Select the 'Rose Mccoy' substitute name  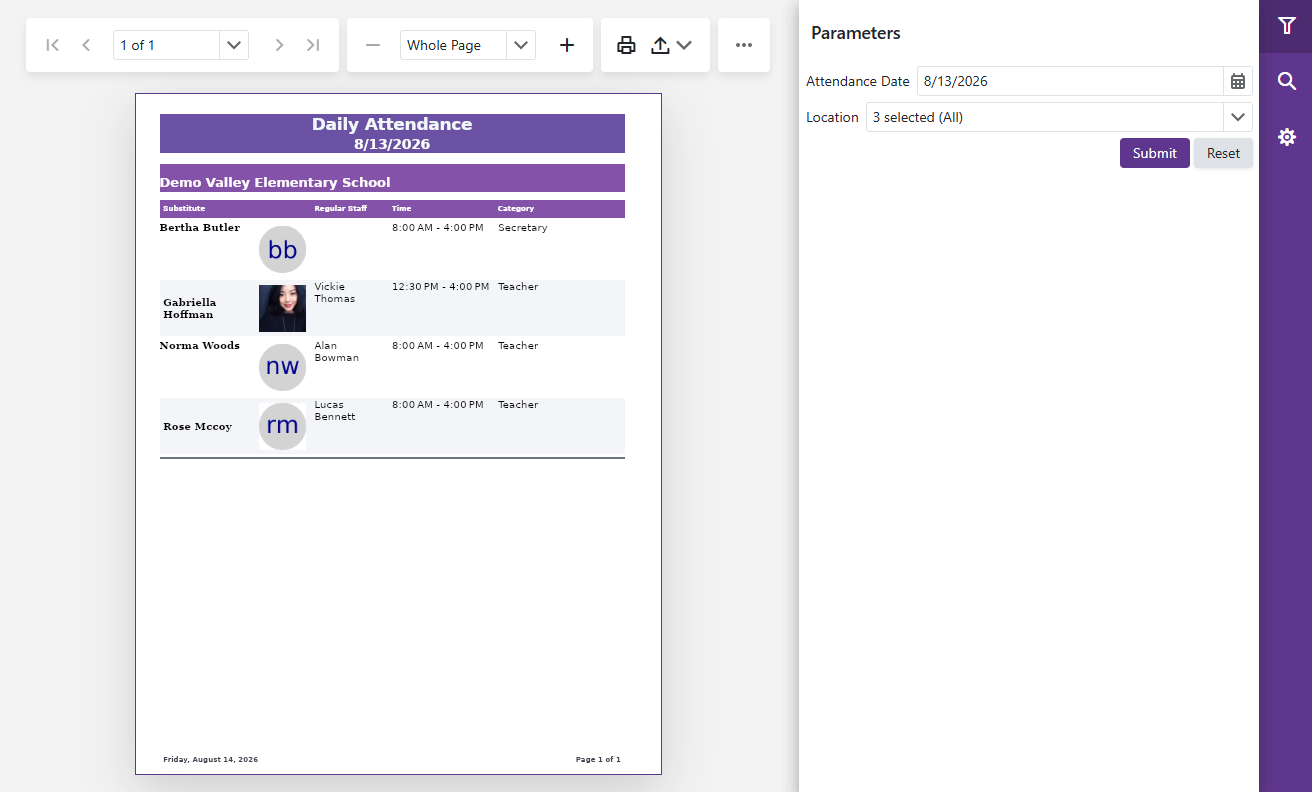pyautogui.click(x=198, y=426)
